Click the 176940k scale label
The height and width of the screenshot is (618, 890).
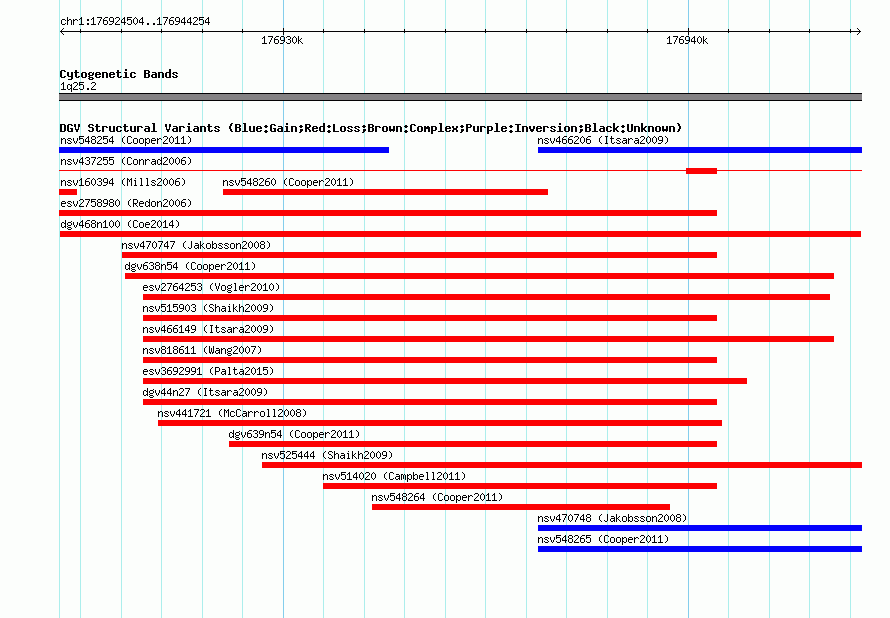(687, 40)
